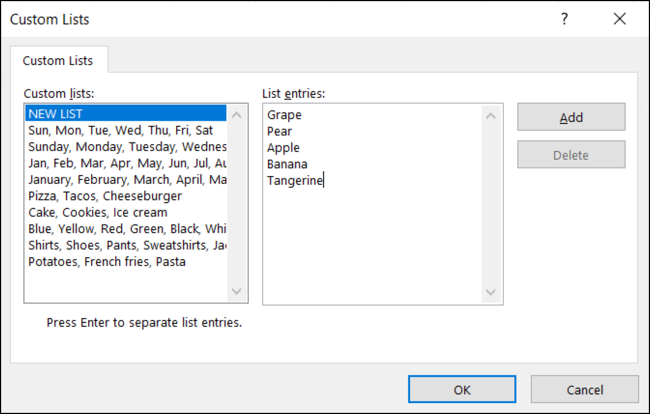650x414 pixels.
Task: Select the Custom Lists tab
Action: click(x=58, y=61)
